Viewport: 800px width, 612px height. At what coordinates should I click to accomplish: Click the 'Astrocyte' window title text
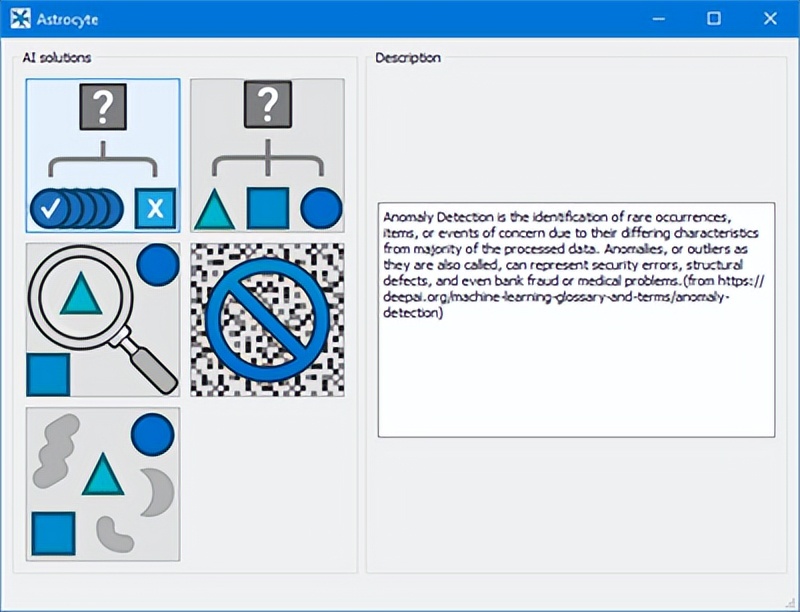pyautogui.click(x=67, y=20)
